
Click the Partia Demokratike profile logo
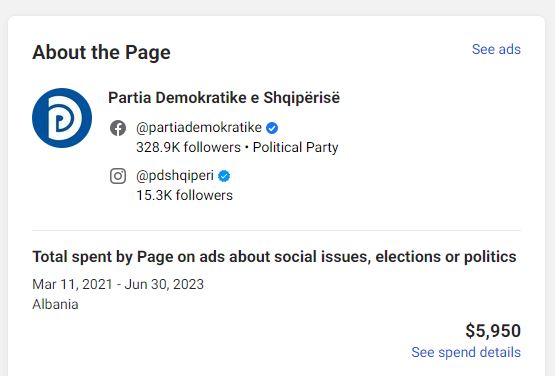[62, 118]
